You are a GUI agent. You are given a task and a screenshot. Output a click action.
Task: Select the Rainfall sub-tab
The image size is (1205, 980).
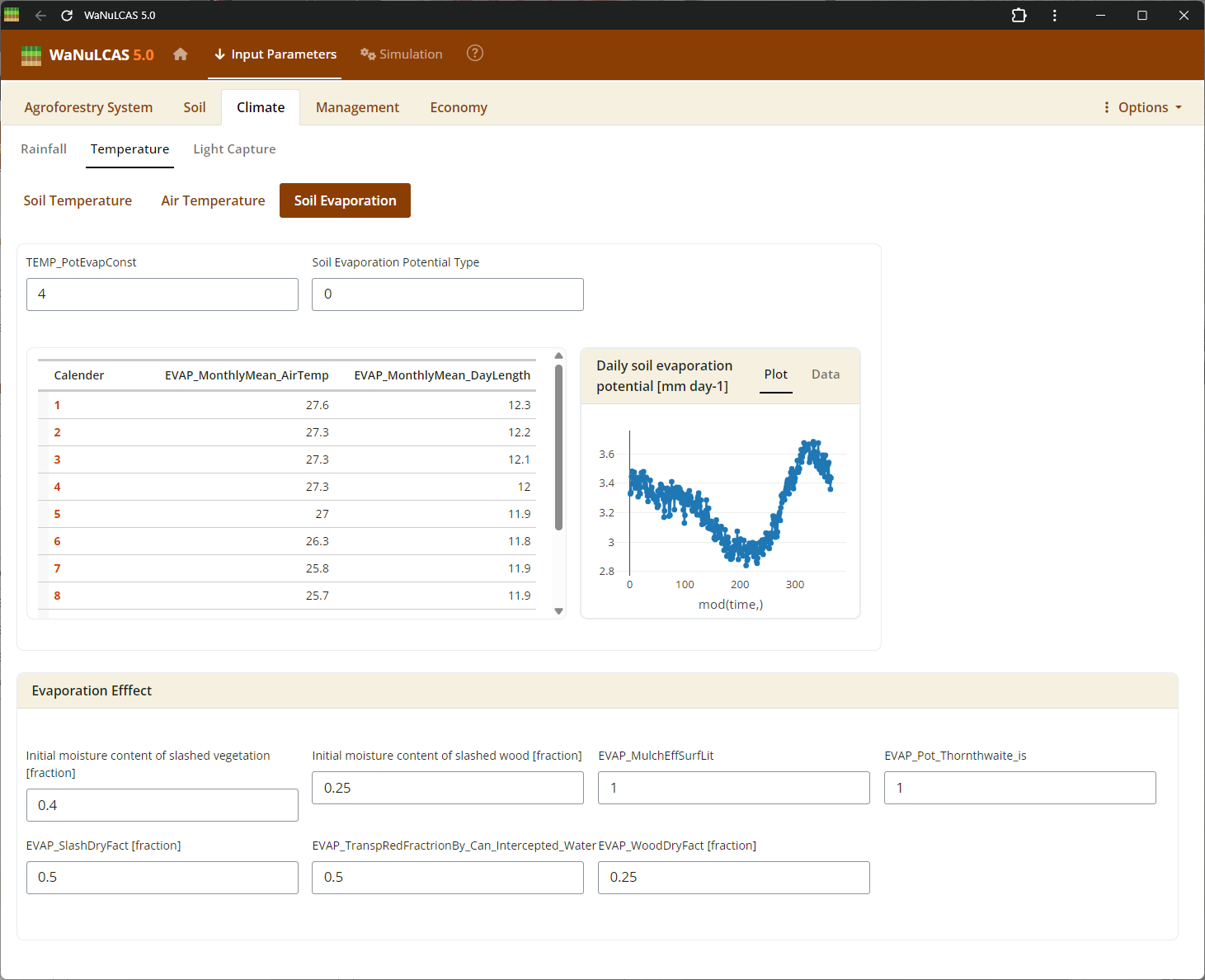click(x=44, y=149)
